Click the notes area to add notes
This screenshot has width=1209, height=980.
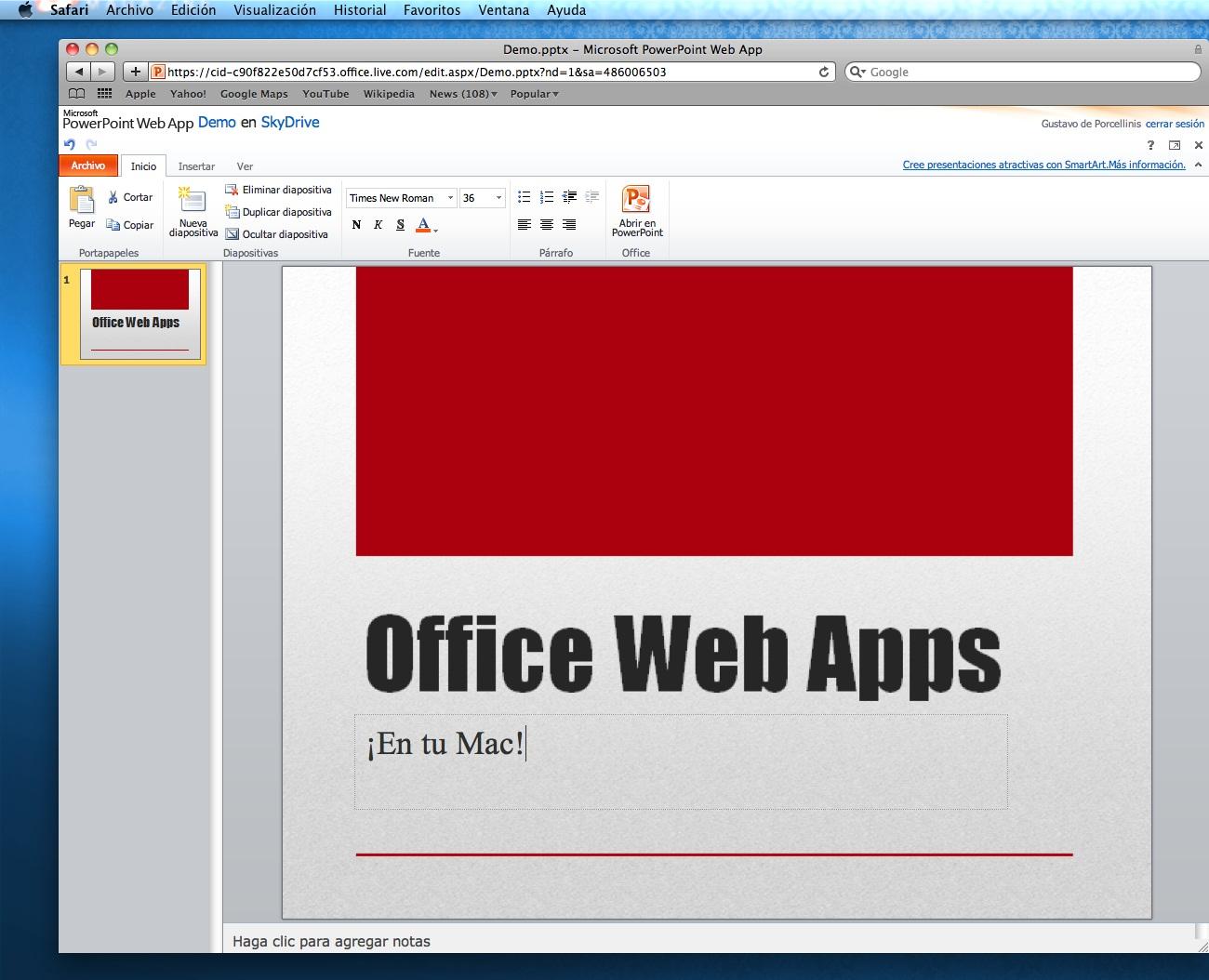[709, 941]
